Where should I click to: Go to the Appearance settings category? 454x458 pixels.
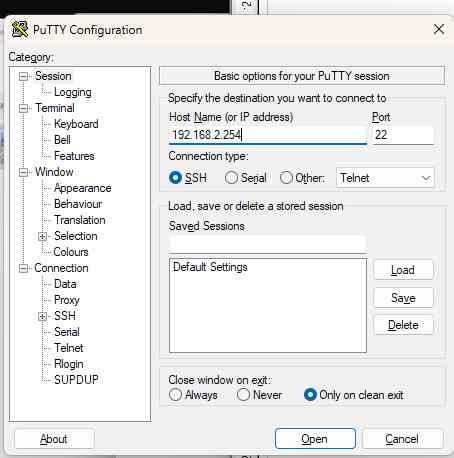click(83, 188)
